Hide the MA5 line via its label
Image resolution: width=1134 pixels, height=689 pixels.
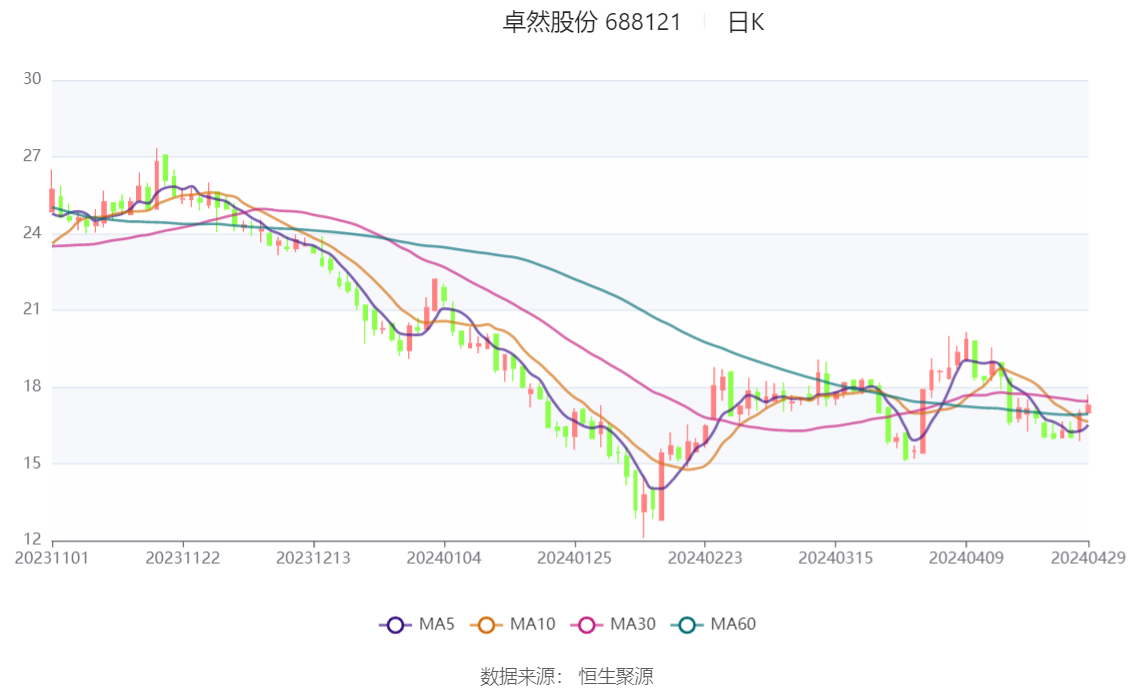point(436,624)
